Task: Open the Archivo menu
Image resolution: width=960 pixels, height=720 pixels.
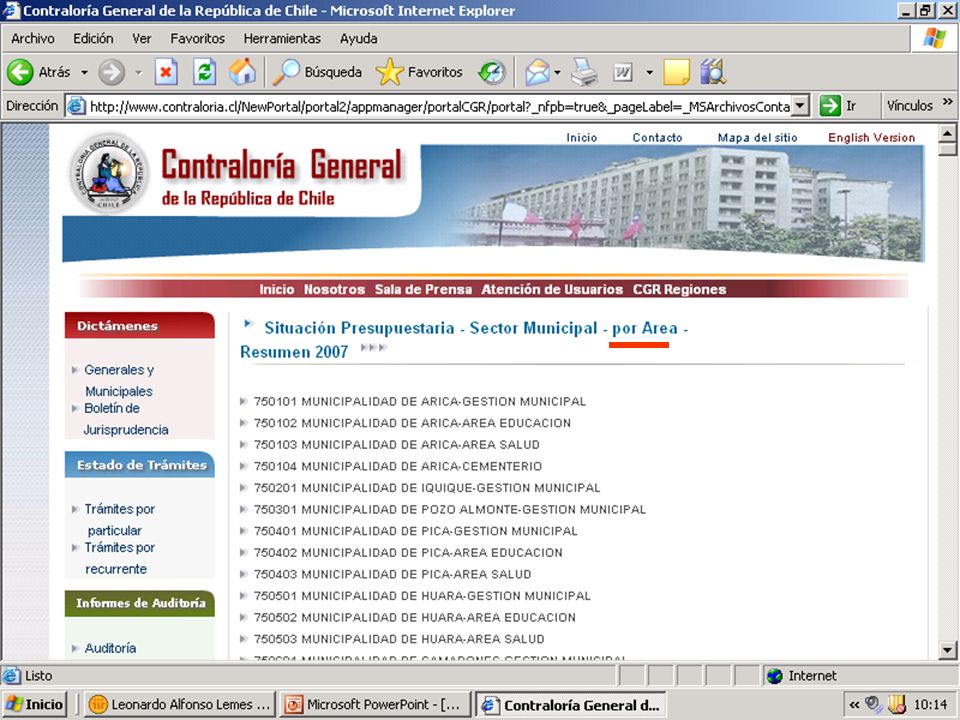Action: (32, 39)
